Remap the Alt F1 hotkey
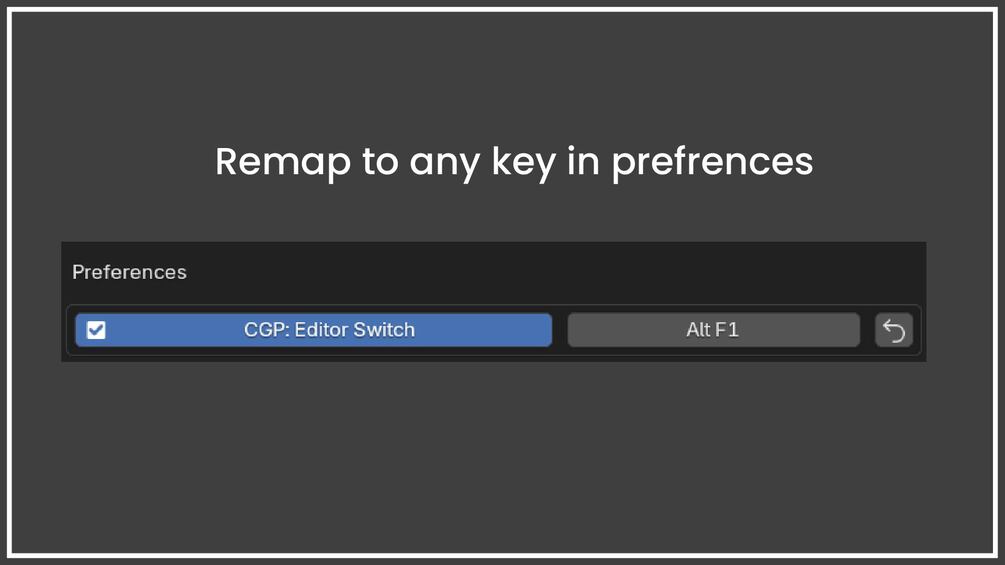The width and height of the screenshot is (1005, 565). (713, 330)
